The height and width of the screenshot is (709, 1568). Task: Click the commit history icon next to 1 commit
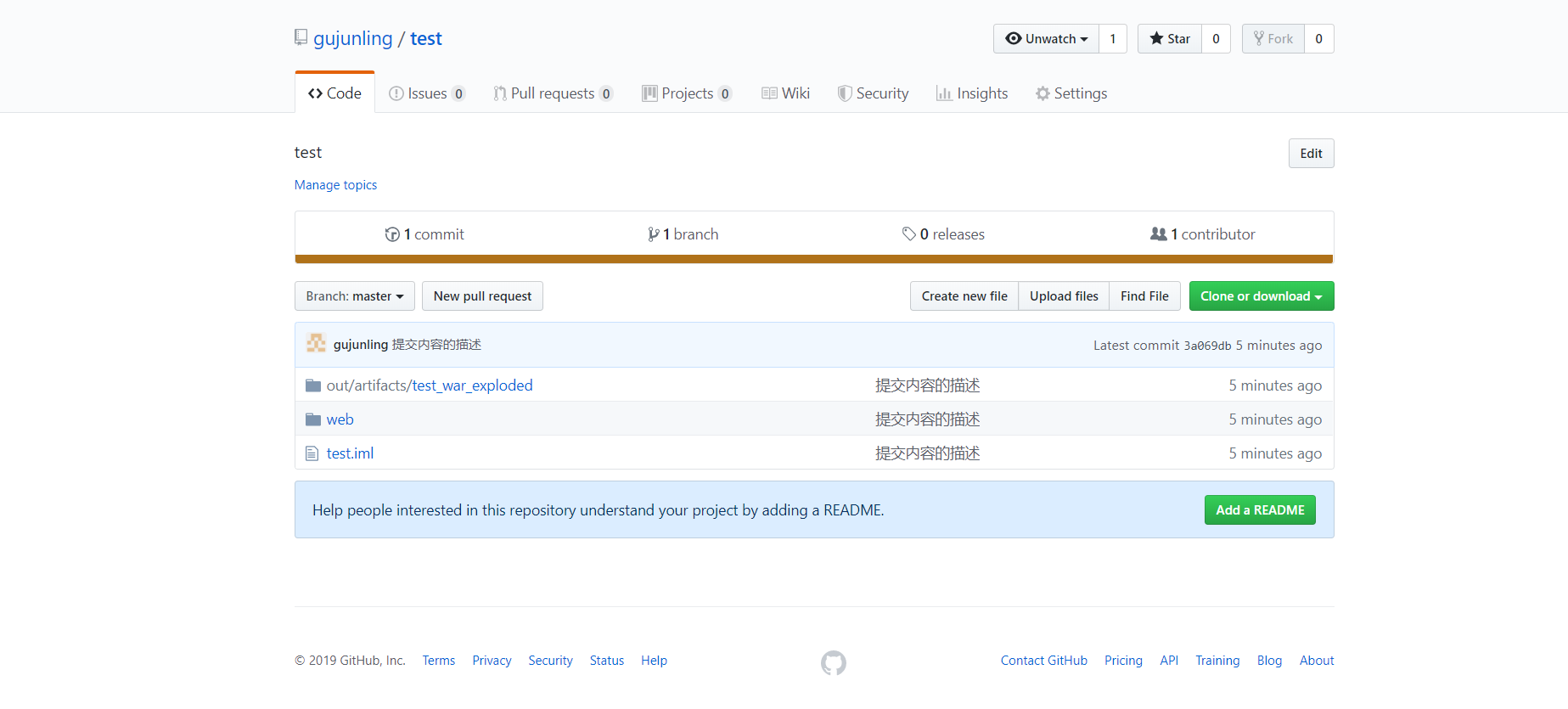(392, 234)
